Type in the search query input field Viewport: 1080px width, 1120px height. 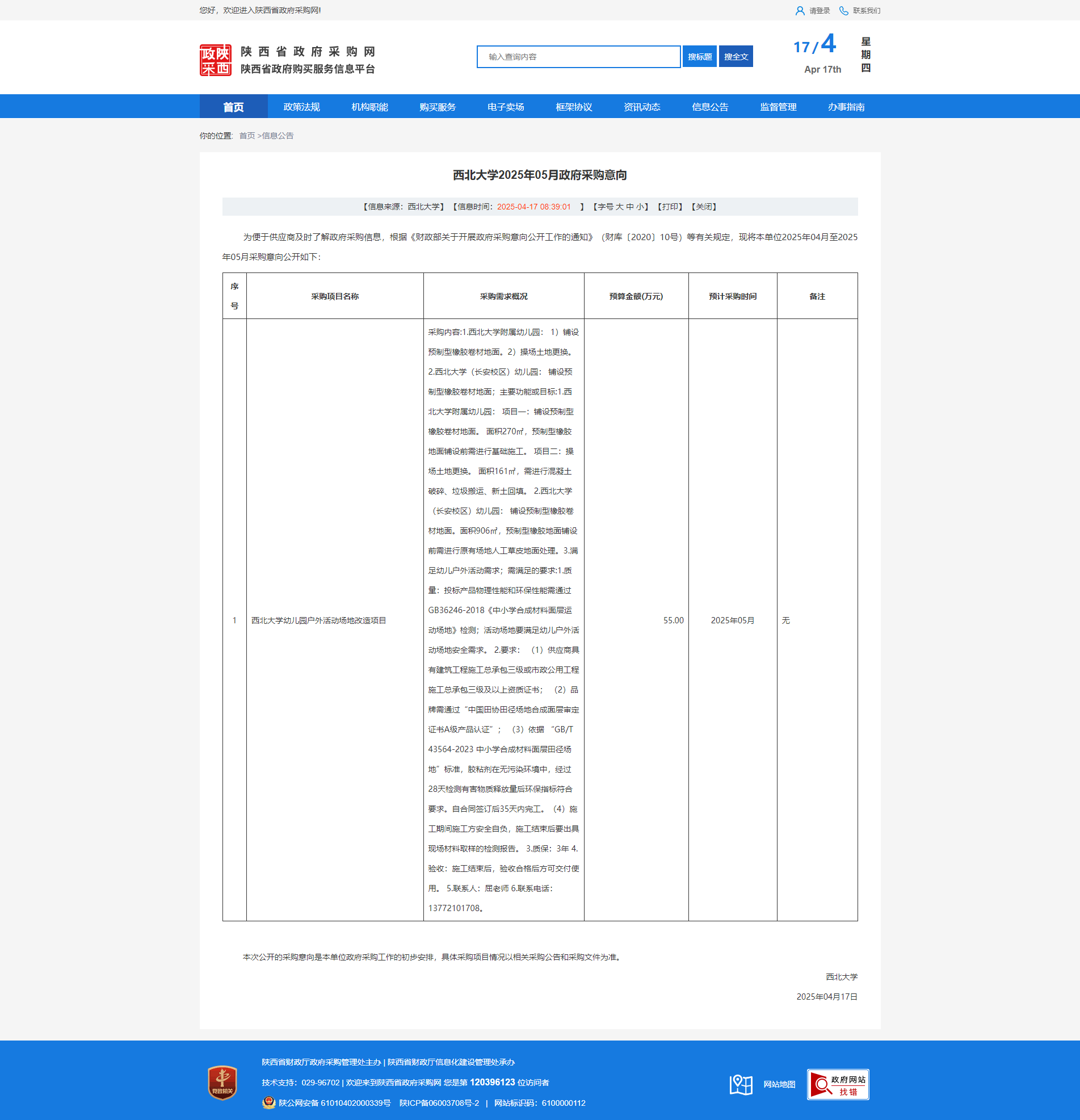click(x=578, y=57)
